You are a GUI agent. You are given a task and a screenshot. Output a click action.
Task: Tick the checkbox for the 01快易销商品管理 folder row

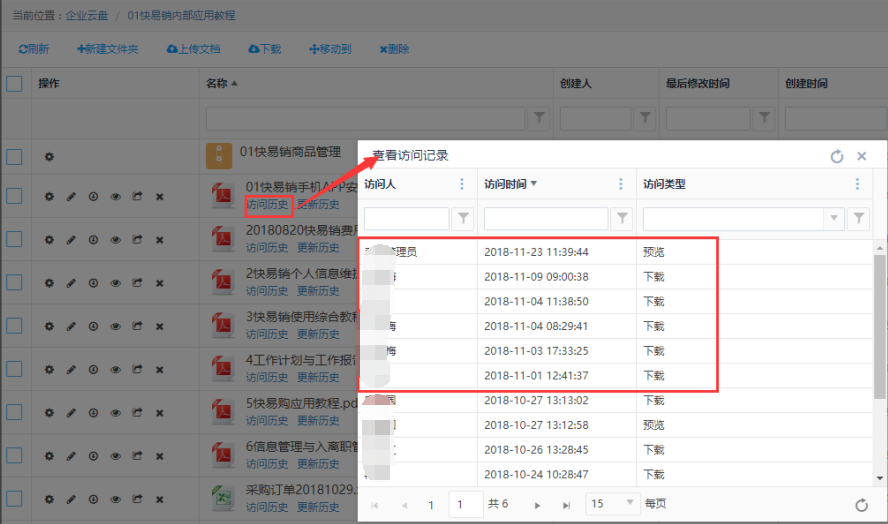(x=14, y=157)
